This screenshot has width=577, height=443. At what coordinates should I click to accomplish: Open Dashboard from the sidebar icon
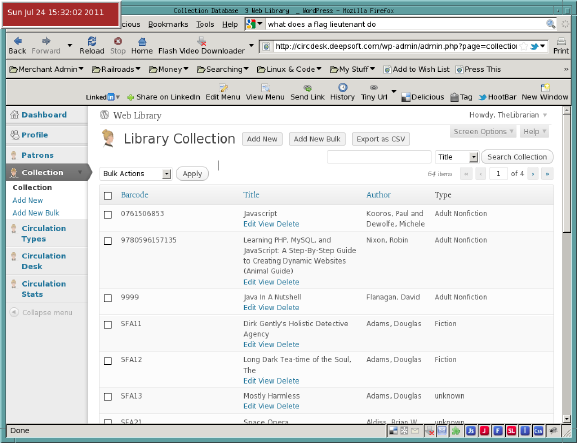(x=14, y=115)
